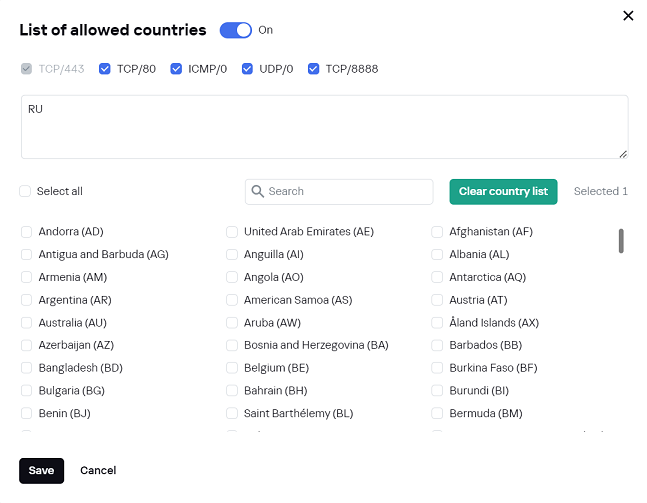Viewport: 647px width, 503px height.
Task: Tick the Bermuda (BM) checkbox
Action: [x=437, y=413]
